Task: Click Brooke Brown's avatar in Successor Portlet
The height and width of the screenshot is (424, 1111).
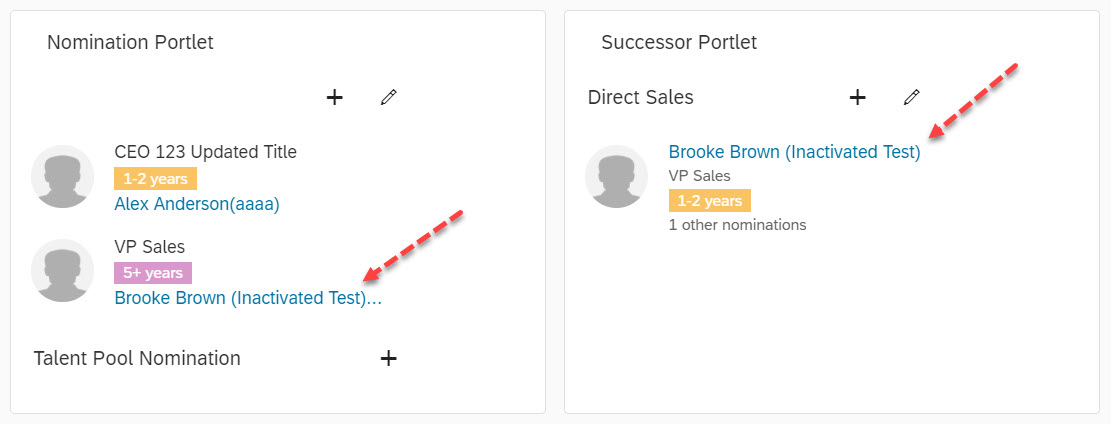Action: click(x=616, y=177)
